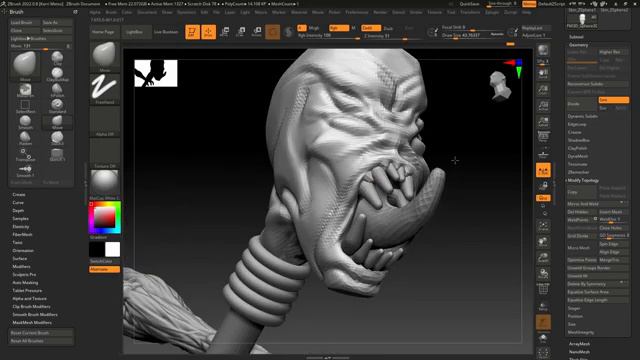Toggle orange L.Sym local symmetry button
Viewport: 640px width, 360px height.
(543, 170)
